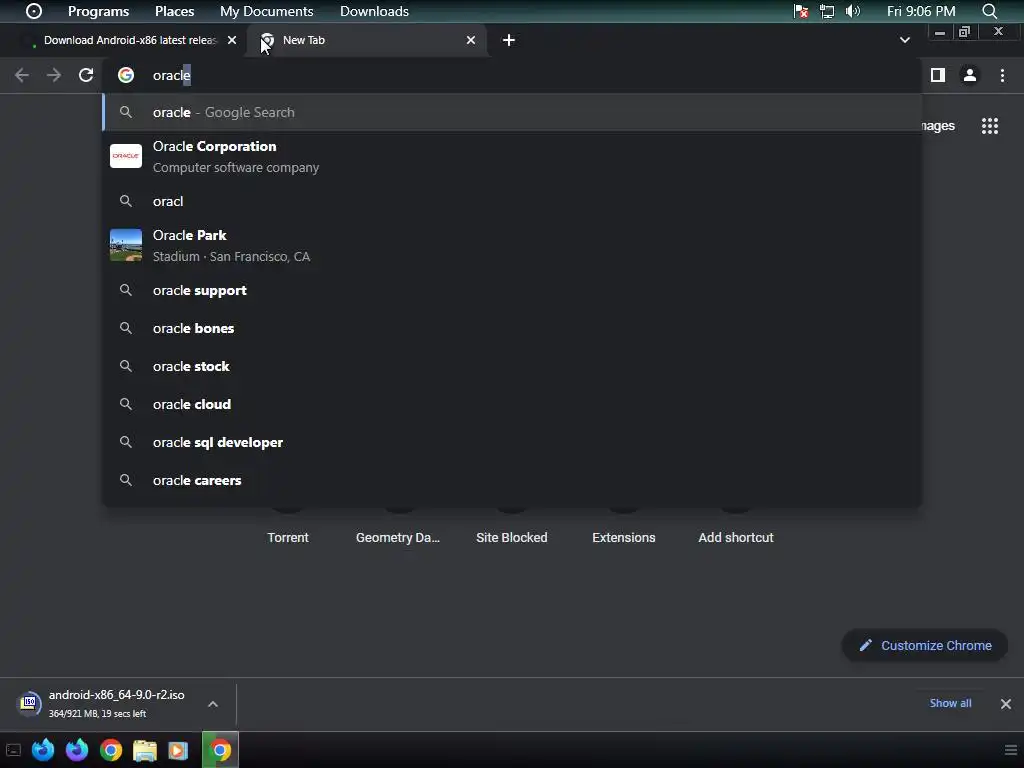The image size is (1024, 768).
Task: Open My Documents menu
Action: (x=266, y=11)
